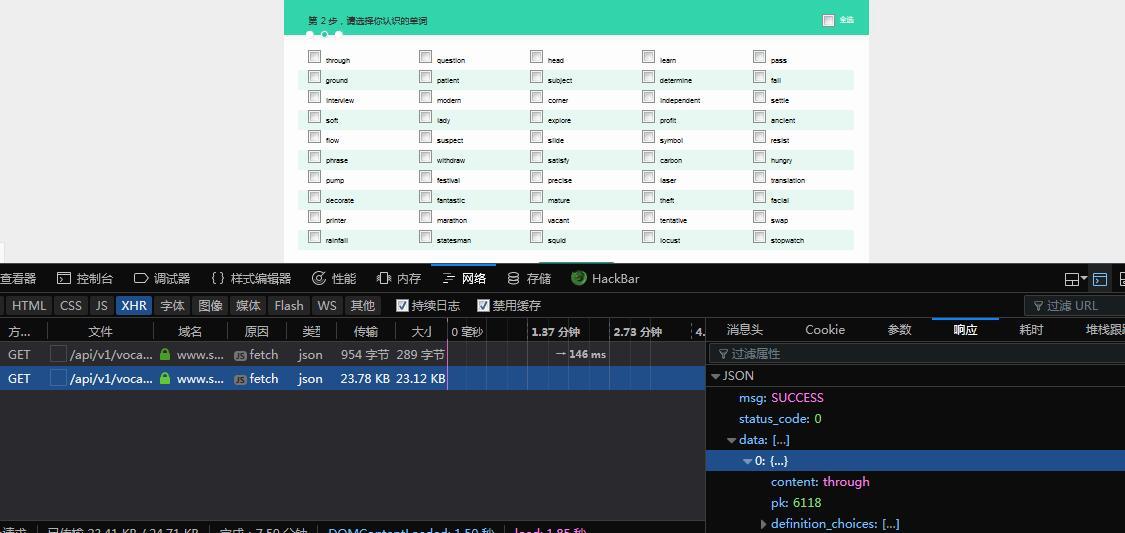The width and height of the screenshot is (1125, 533).
Task: Click the 'msg: SUCCESS' JSON line
Action: (x=781, y=397)
